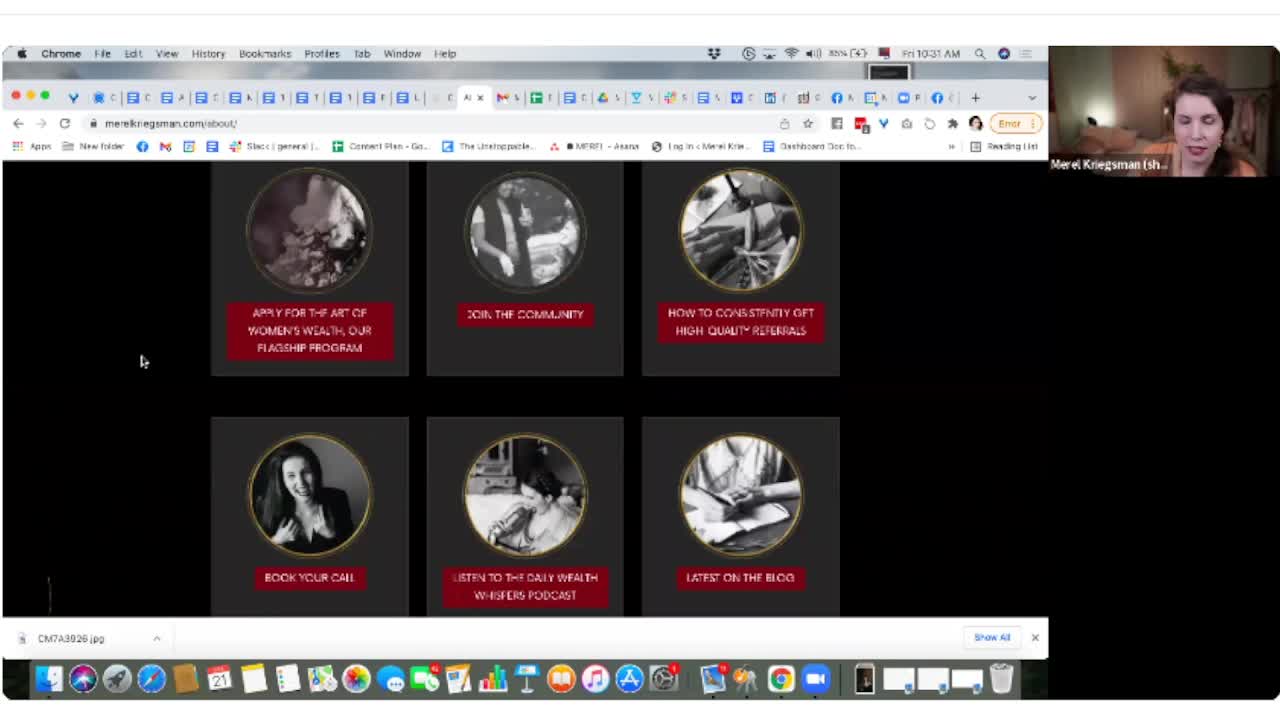Open Finder from the Dock
This screenshot has width=1280, height=720.
[48, 679]
